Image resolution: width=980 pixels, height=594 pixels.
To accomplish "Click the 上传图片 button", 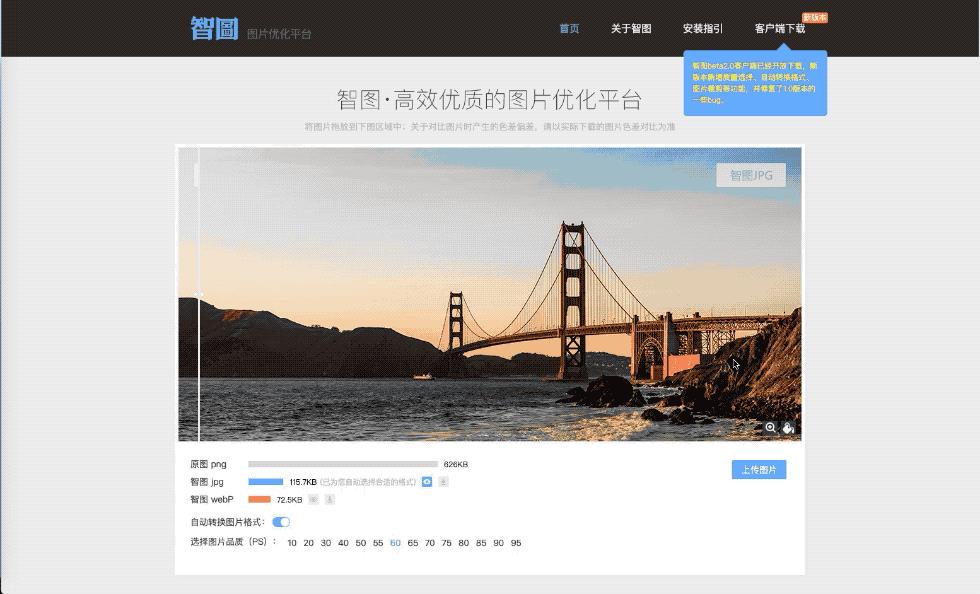I will tap(759, 470).
